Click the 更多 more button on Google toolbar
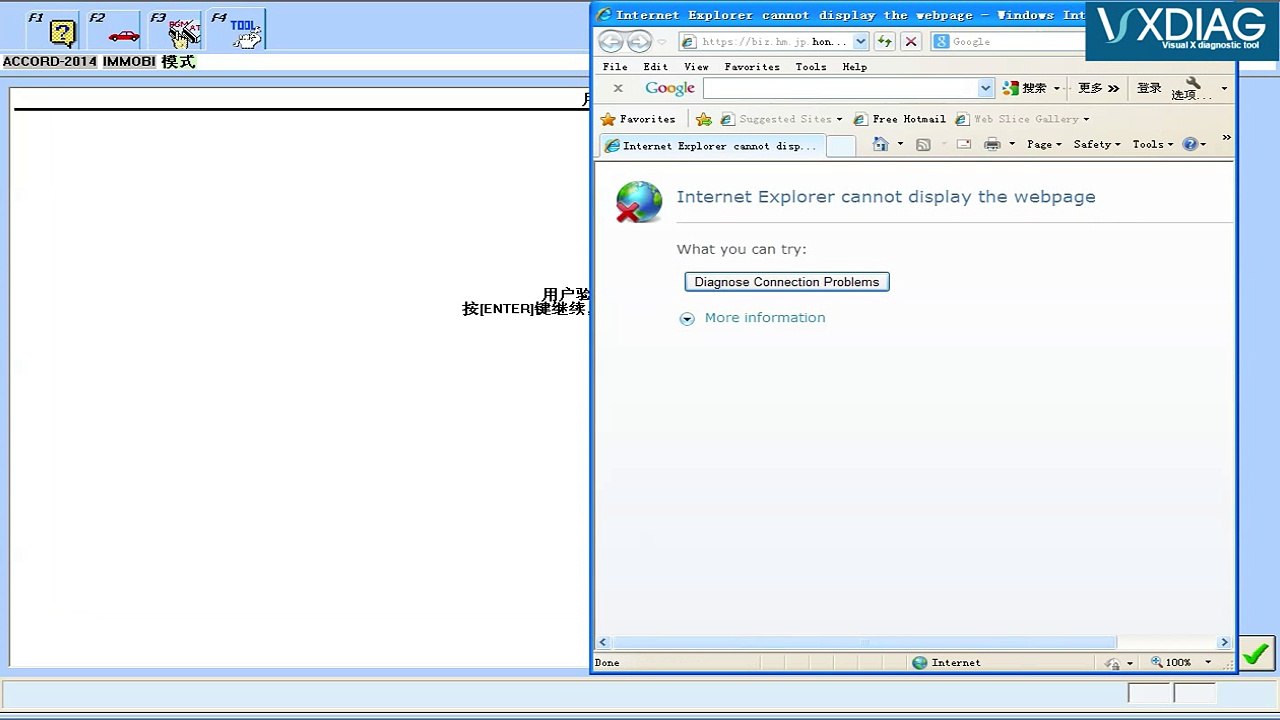Viewport: 1280px width, 720px height. coord(1098,88)
